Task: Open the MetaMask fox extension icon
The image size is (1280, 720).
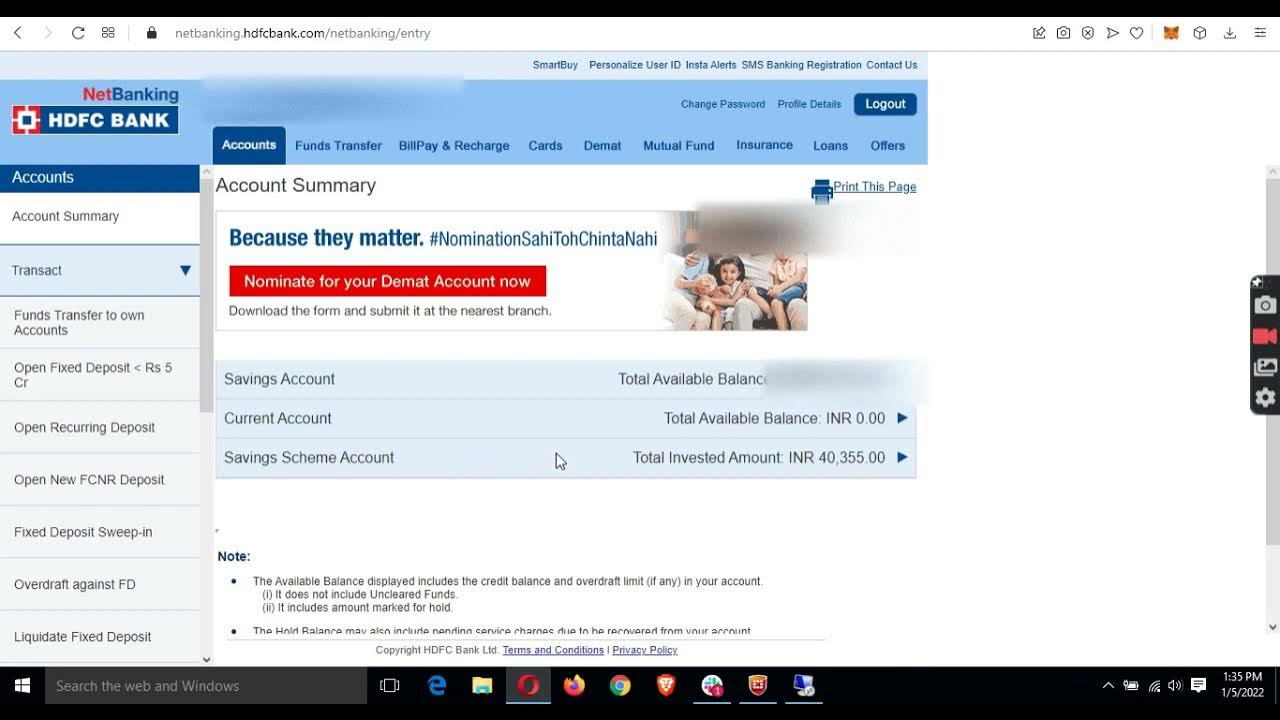Action: pyautogui.click(x=1171, y=33)
